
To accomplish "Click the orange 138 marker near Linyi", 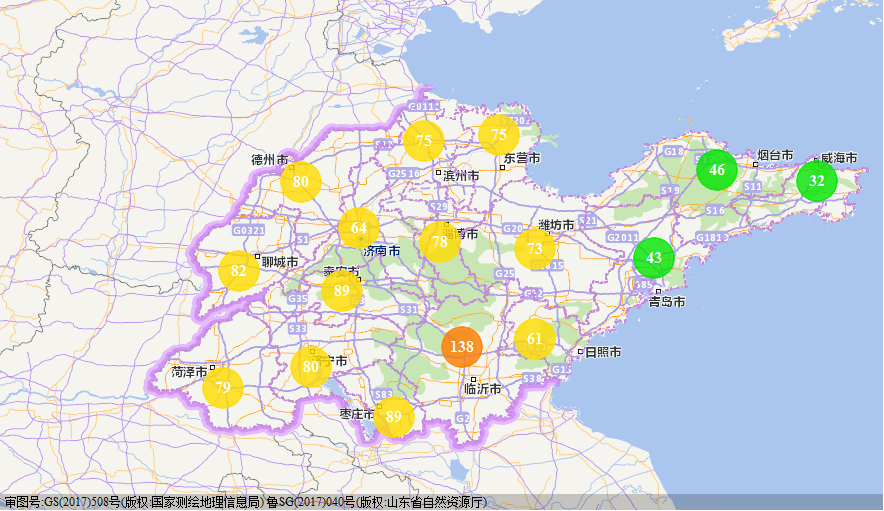I will (x=462, y=346).
